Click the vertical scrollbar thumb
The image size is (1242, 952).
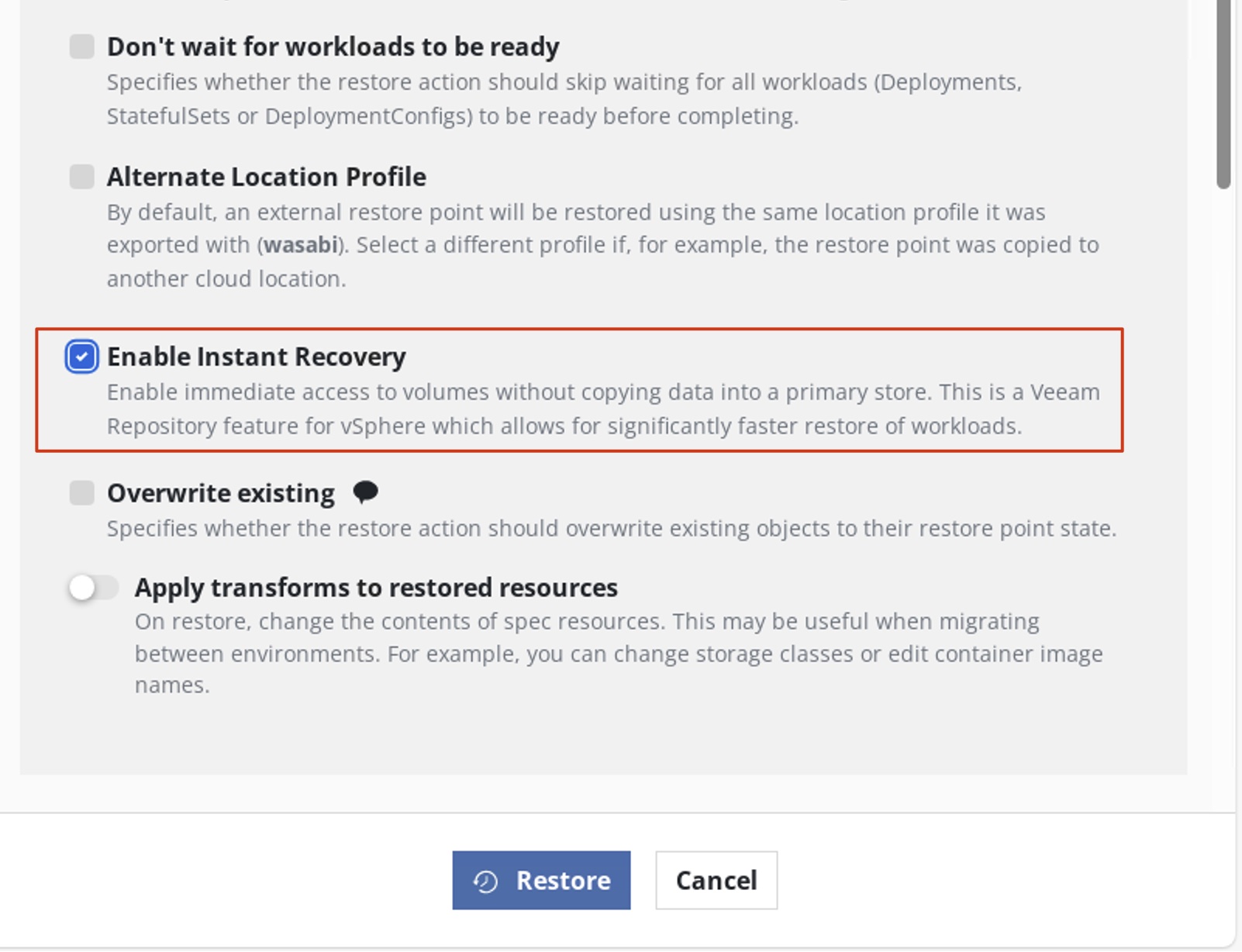(x=1223, y=93)
